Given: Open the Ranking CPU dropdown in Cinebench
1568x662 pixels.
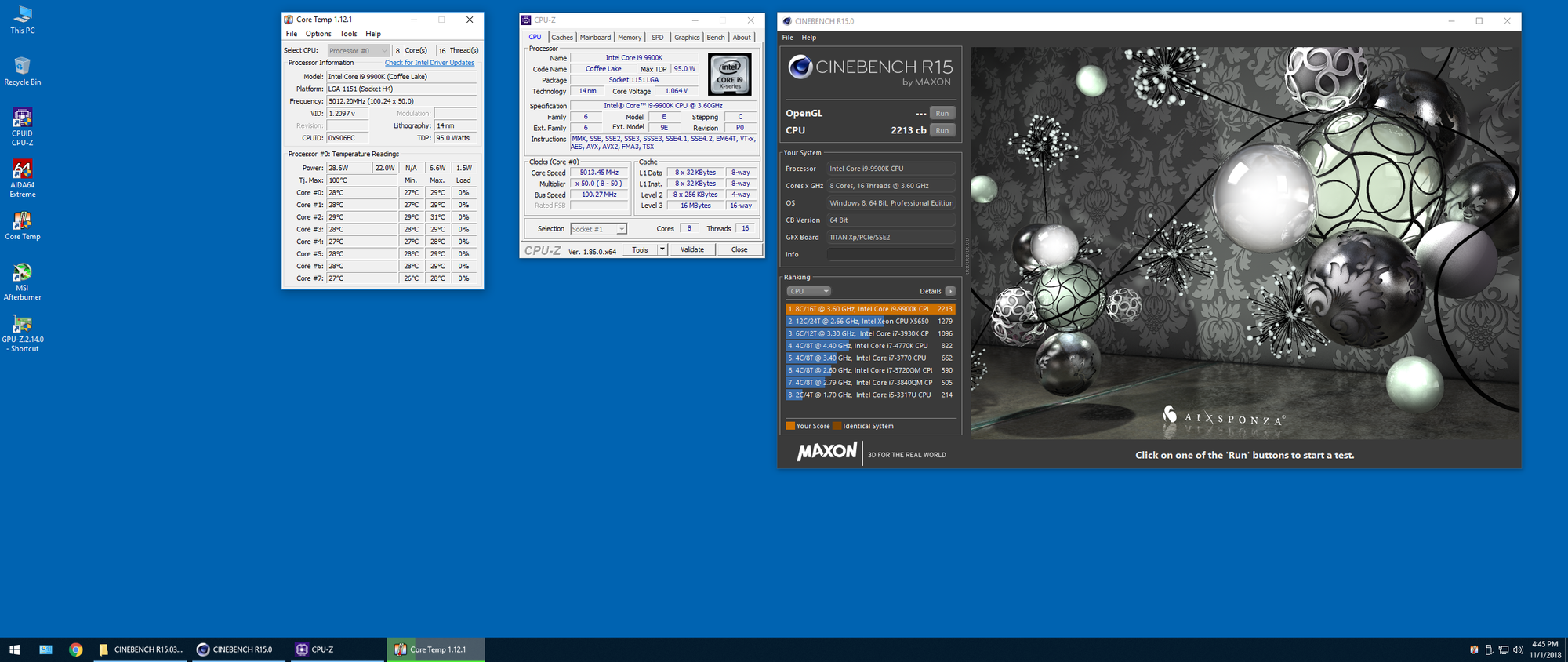Looking at the screenshot, I should pos(808,291).
